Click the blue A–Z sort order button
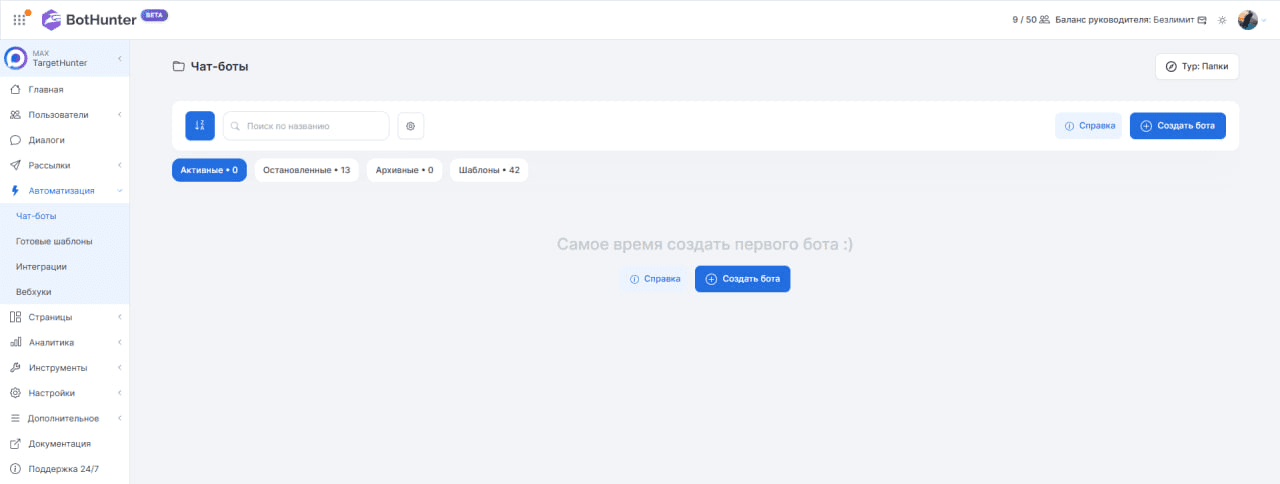The image size is (1280, 484). (x=200, y=126)
